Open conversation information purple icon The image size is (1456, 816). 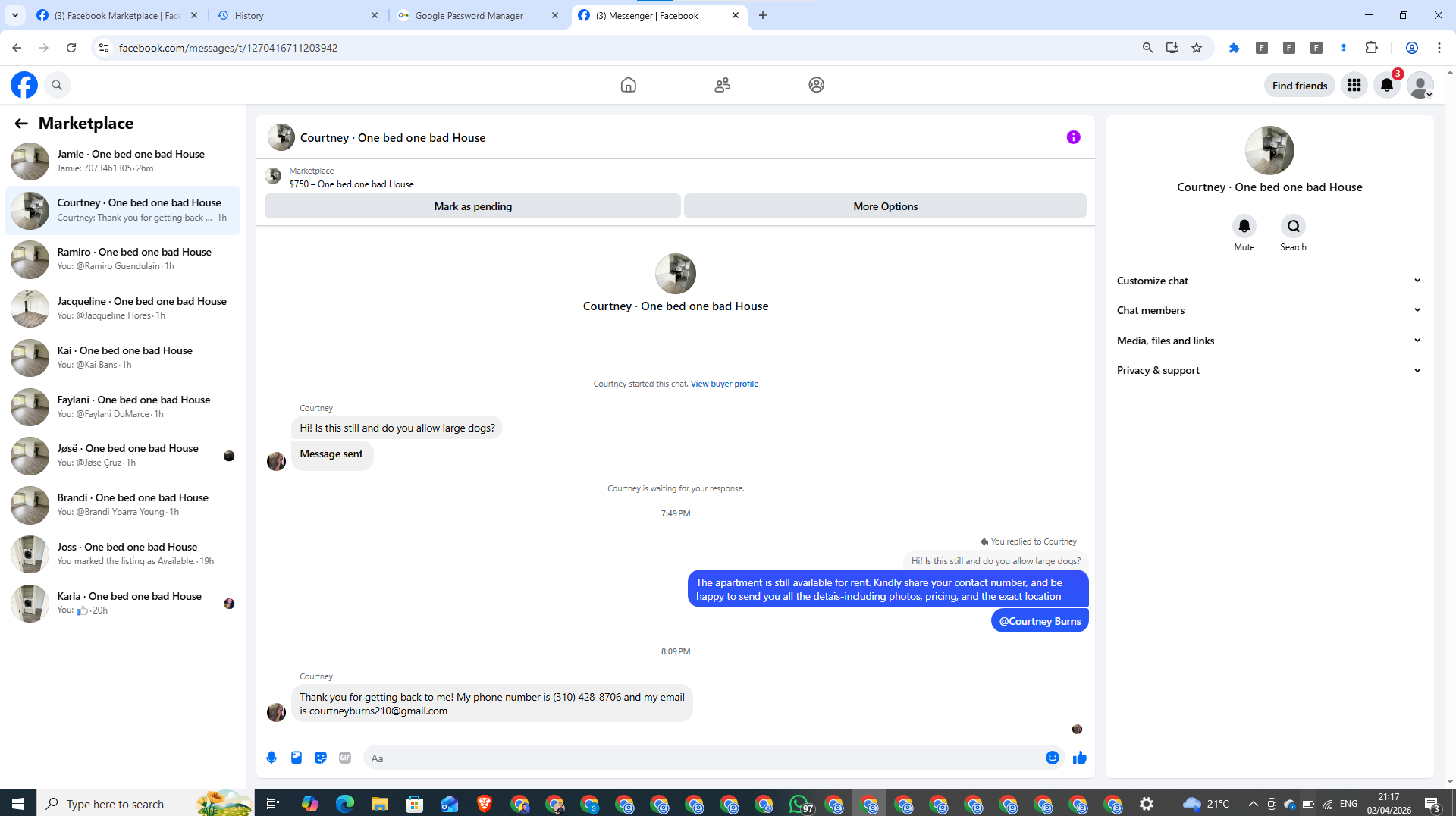click(x=1073, y=137)
